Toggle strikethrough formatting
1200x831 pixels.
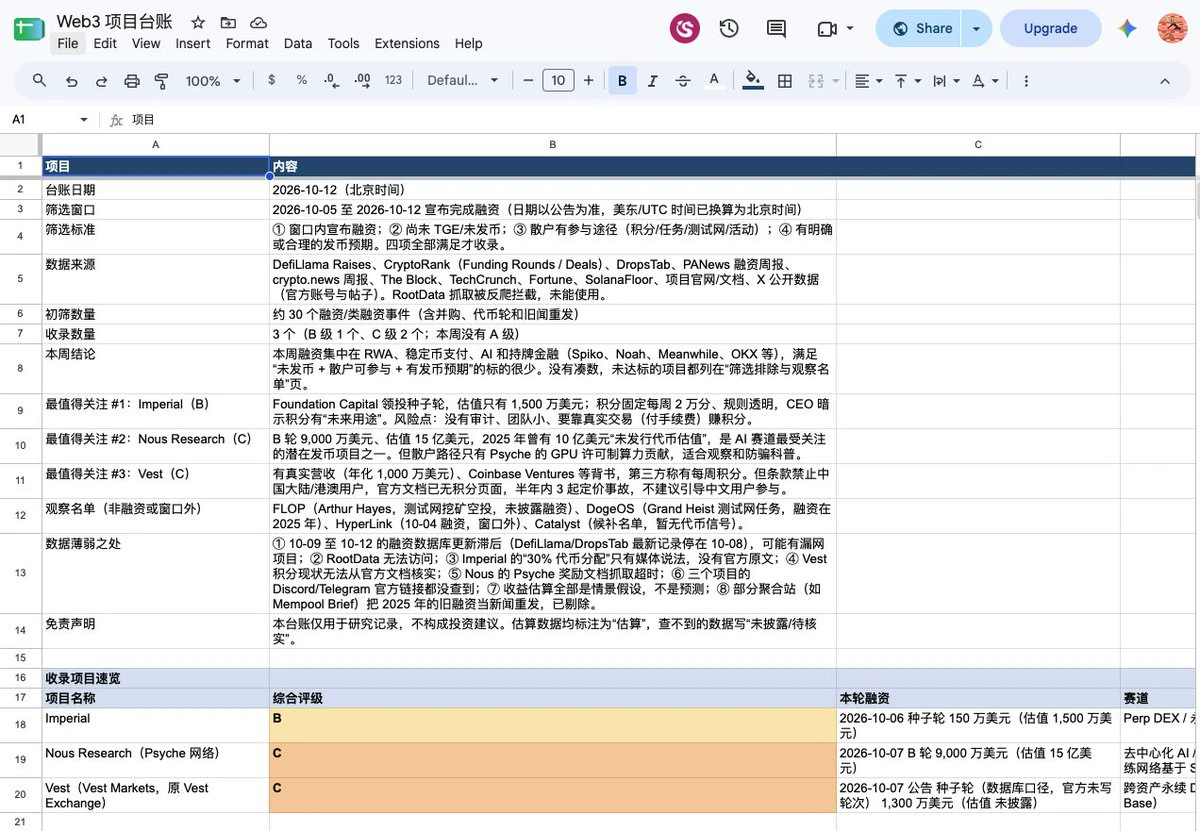click(683, 80)
